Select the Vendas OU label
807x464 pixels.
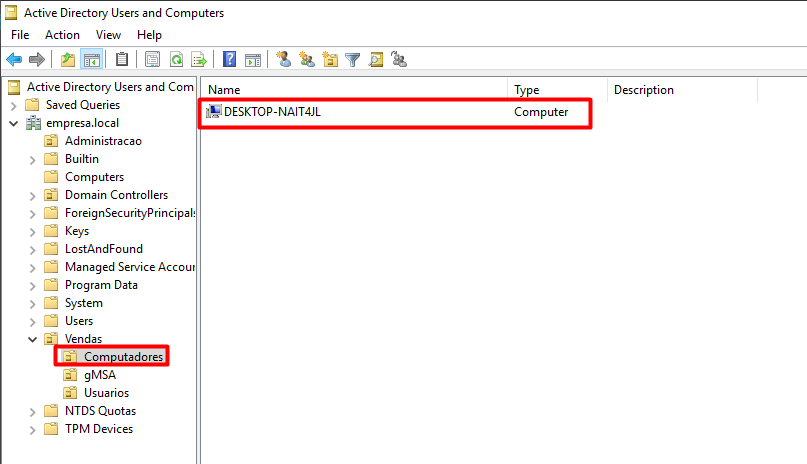[83, 339]
